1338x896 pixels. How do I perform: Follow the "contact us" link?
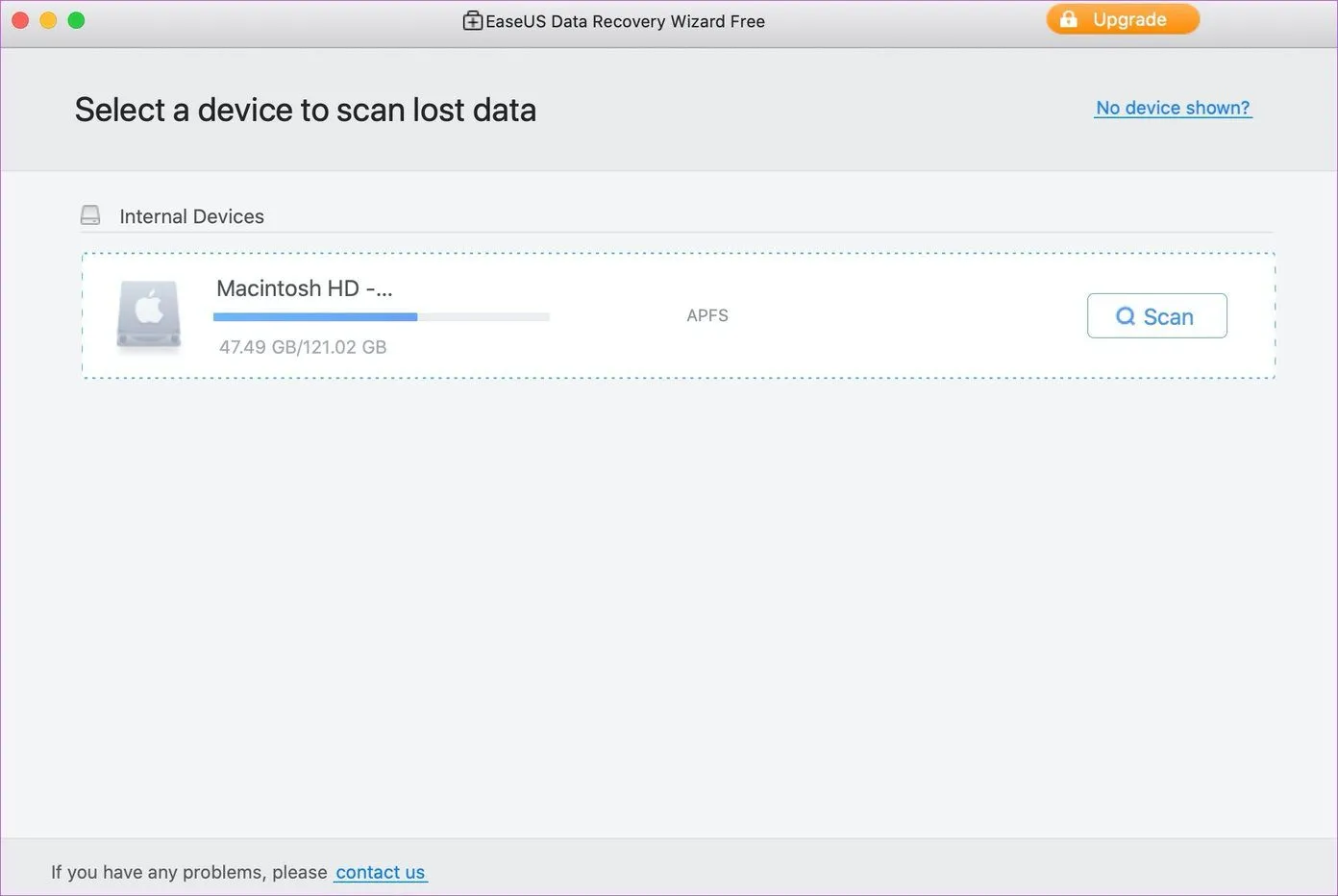pos(380,872)
